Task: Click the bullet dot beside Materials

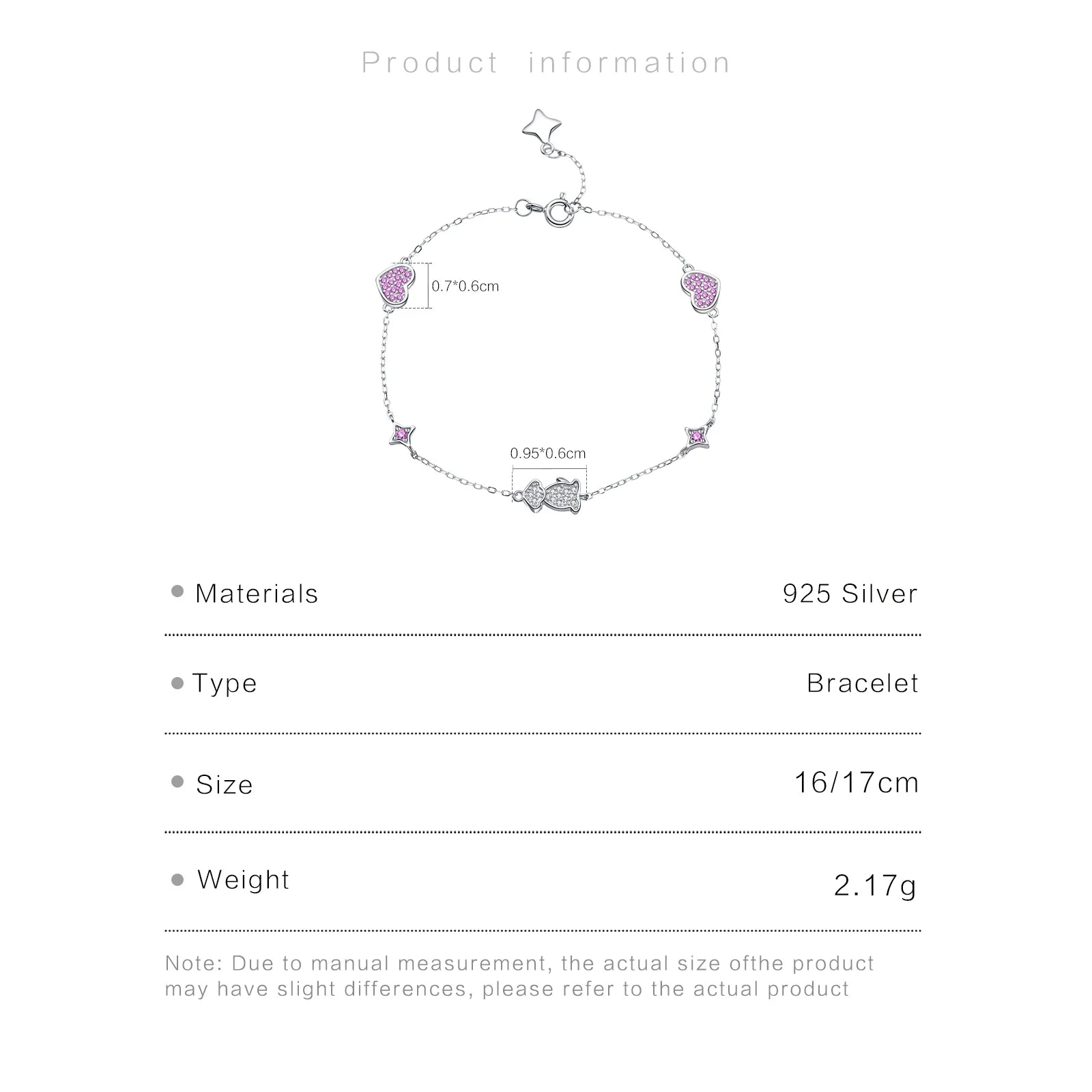Action: tap(177, 592)
